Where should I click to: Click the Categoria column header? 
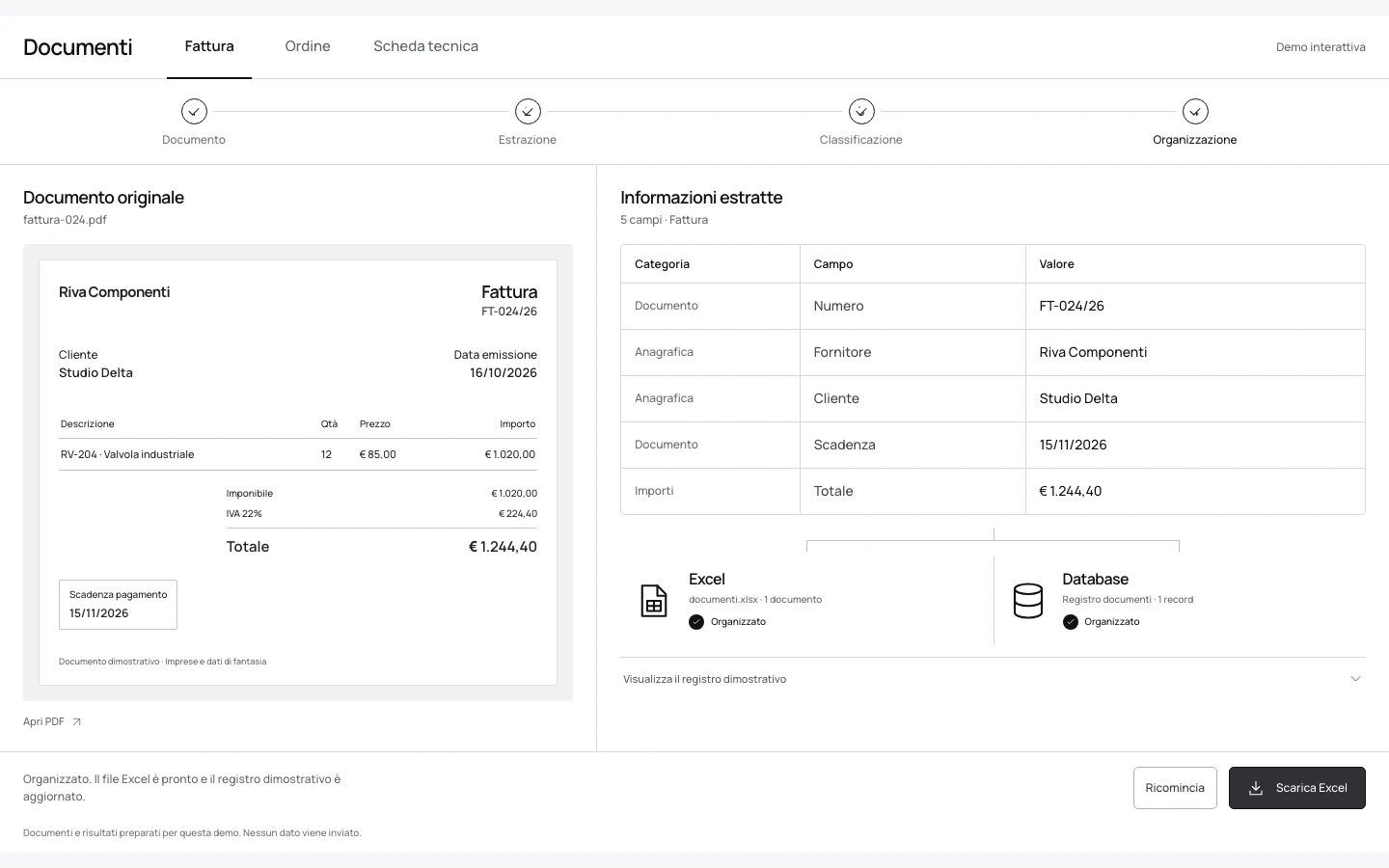710,264
